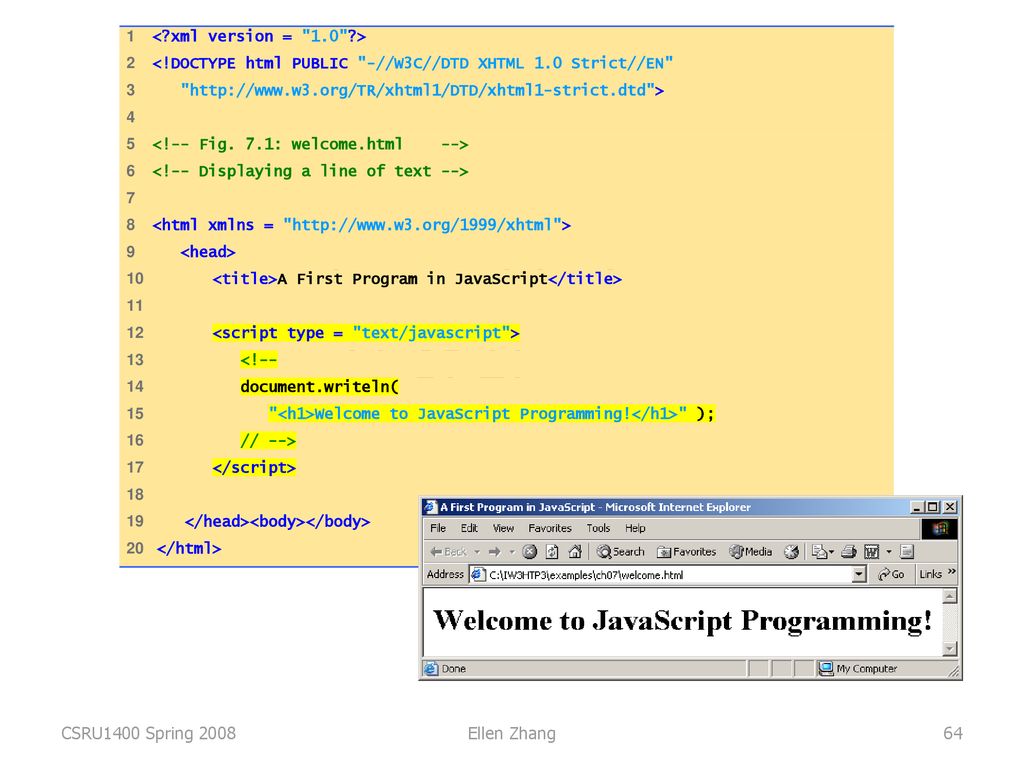Click the page icon in the address bar

click(478, 575)
